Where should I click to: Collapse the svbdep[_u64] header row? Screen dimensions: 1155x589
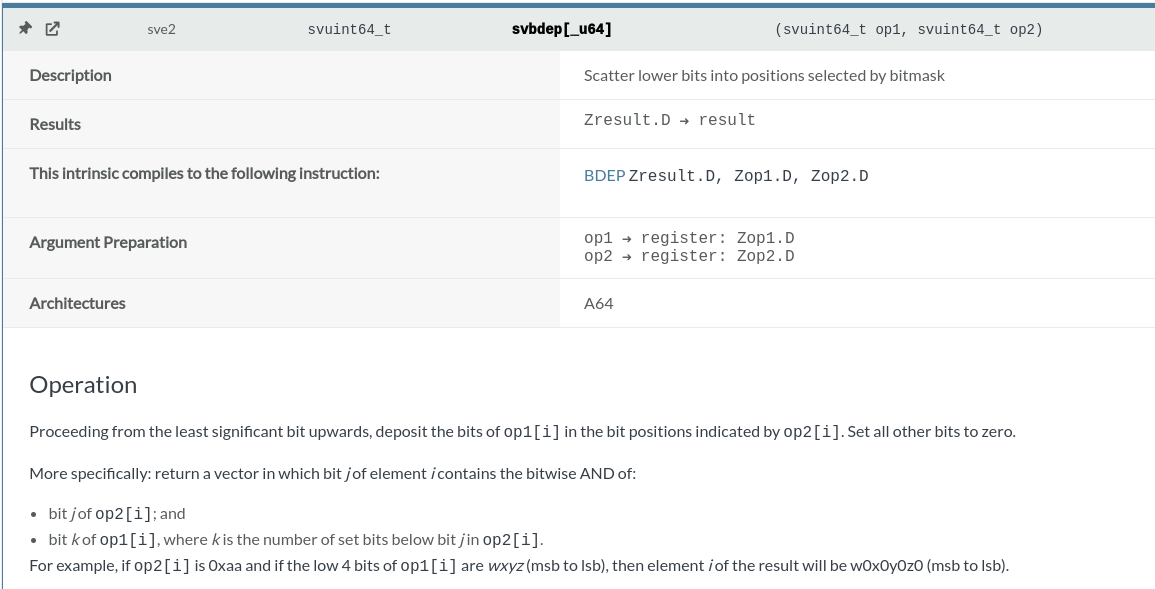pos(579,29)
